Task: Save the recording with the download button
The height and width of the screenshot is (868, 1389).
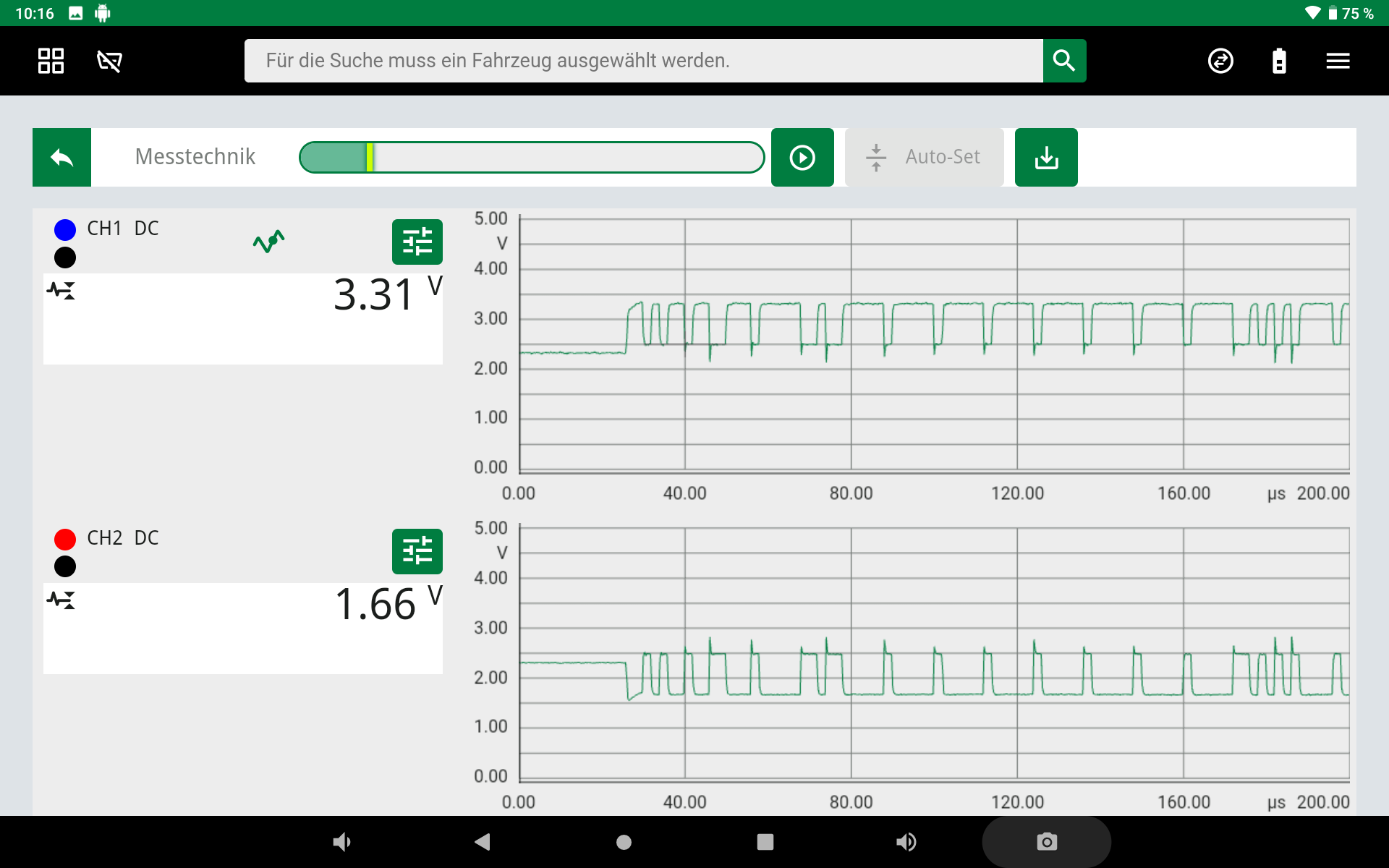Action: pos(1046,157)
